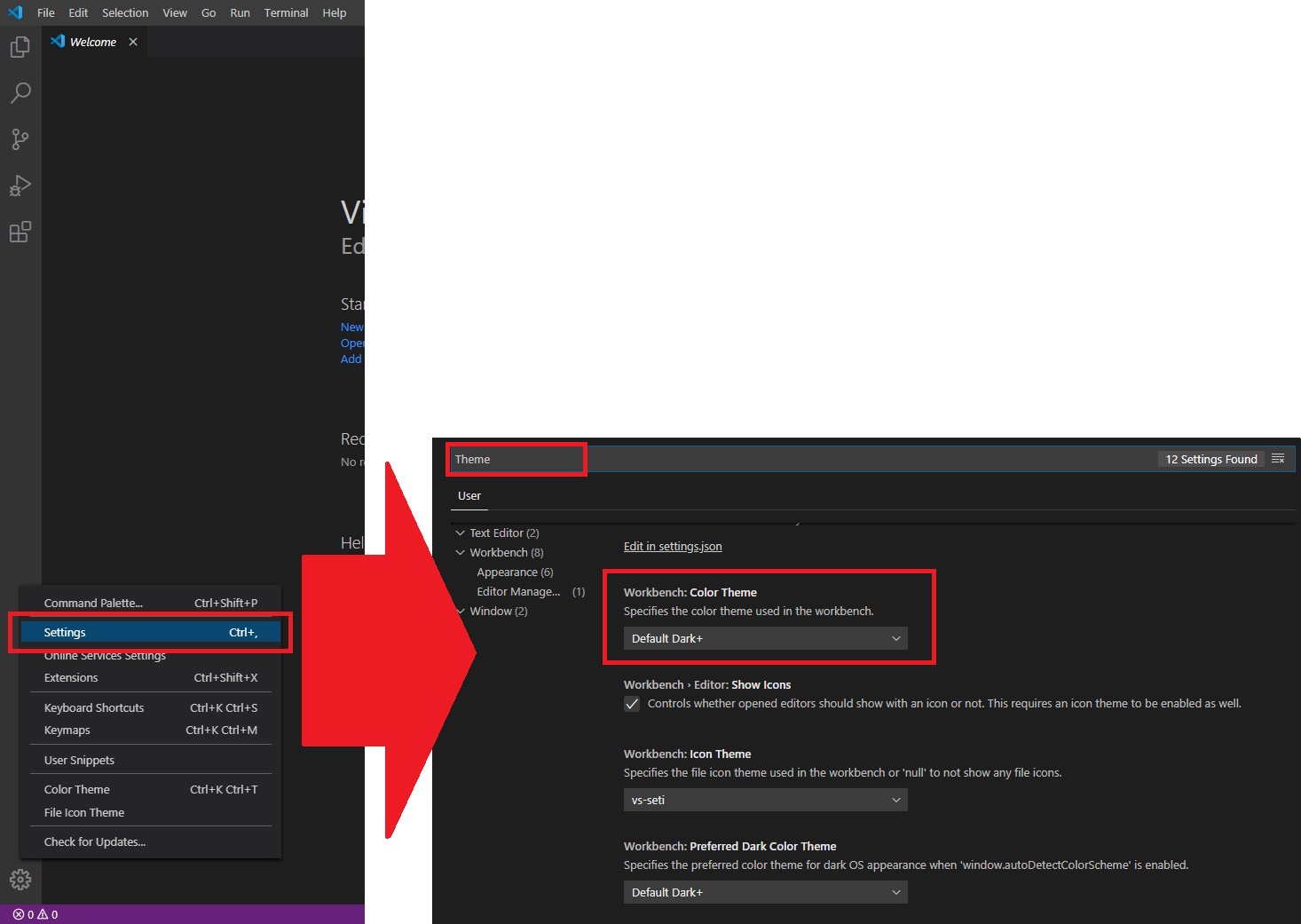Viewport: 1301px width, 924px height.
Task: Click the errors and warnings status indicator
Action: [x=35, y=914]
